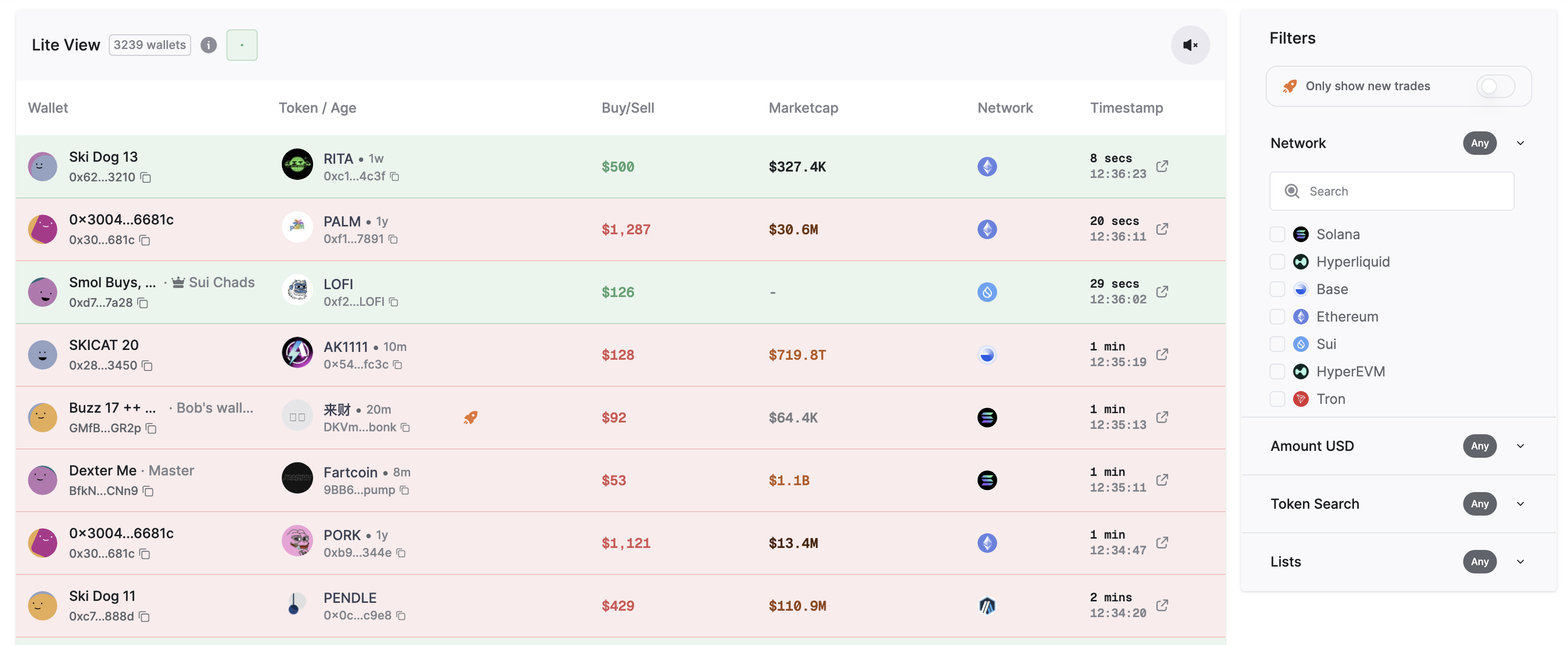The height and width of the screenshot is (645, 1568).
Task: Enable the Ethereum network filter checkbox
Action: click(1277, 316)
